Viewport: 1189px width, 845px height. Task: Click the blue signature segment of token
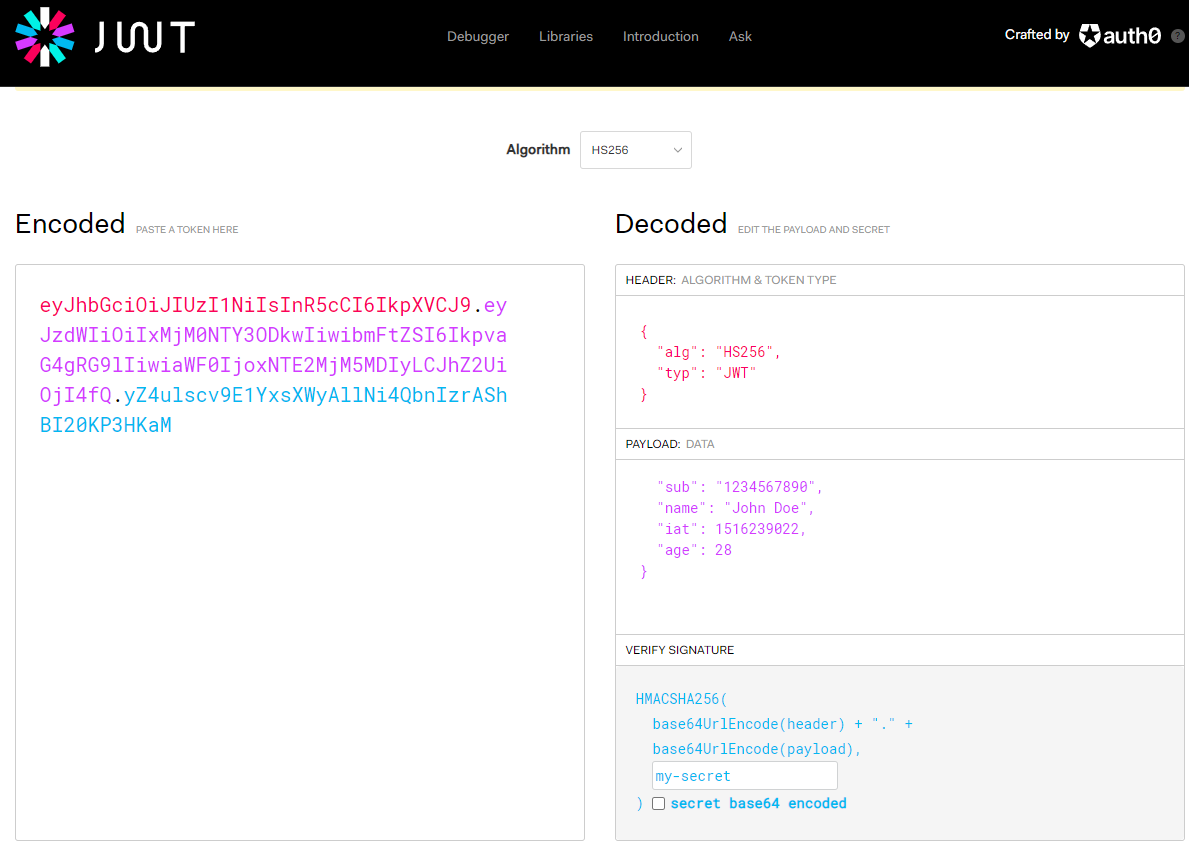[273, 410]
